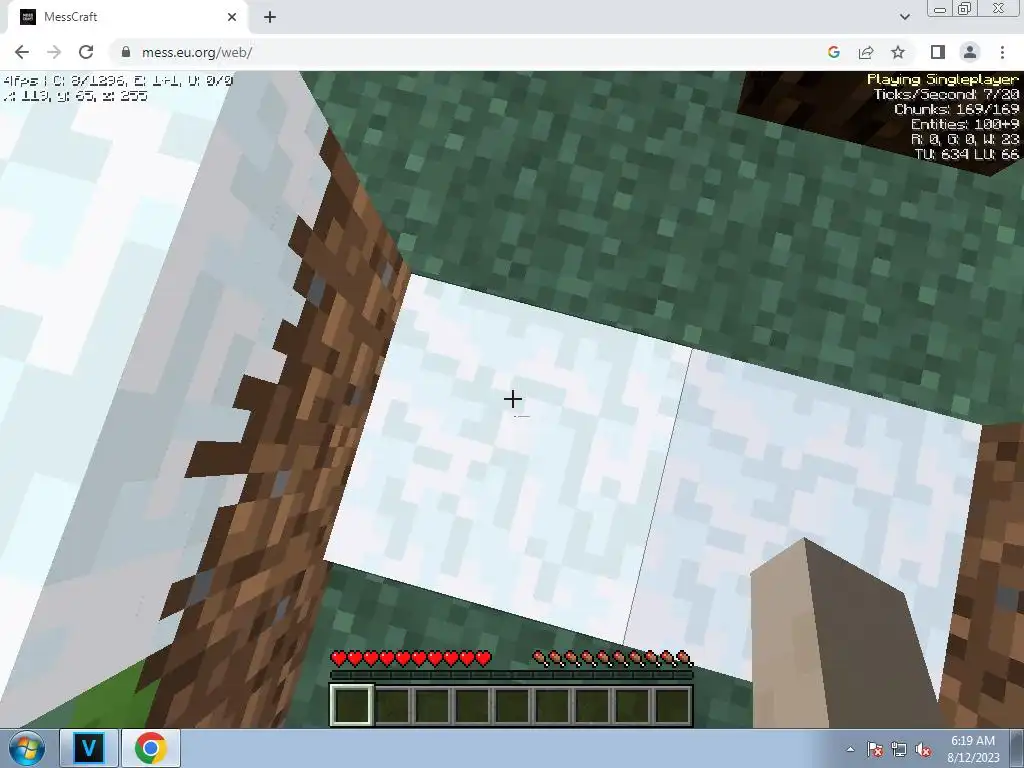Show hidden system tray icons
This screenshot has height=768, width=1024.
(x=850, y=749)
